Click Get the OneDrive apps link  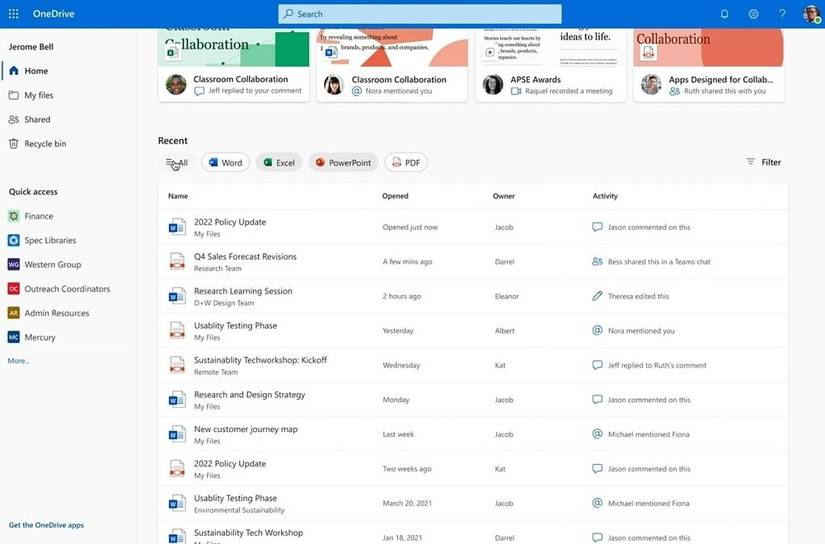(46, 525)
